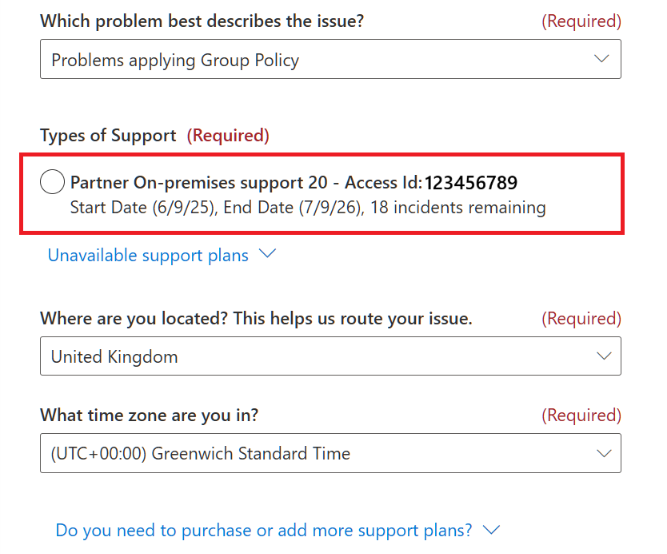Click the chevron arrow in the United Kingdom field
This screenshot has height=554, width=667.
tap(602, 356)
